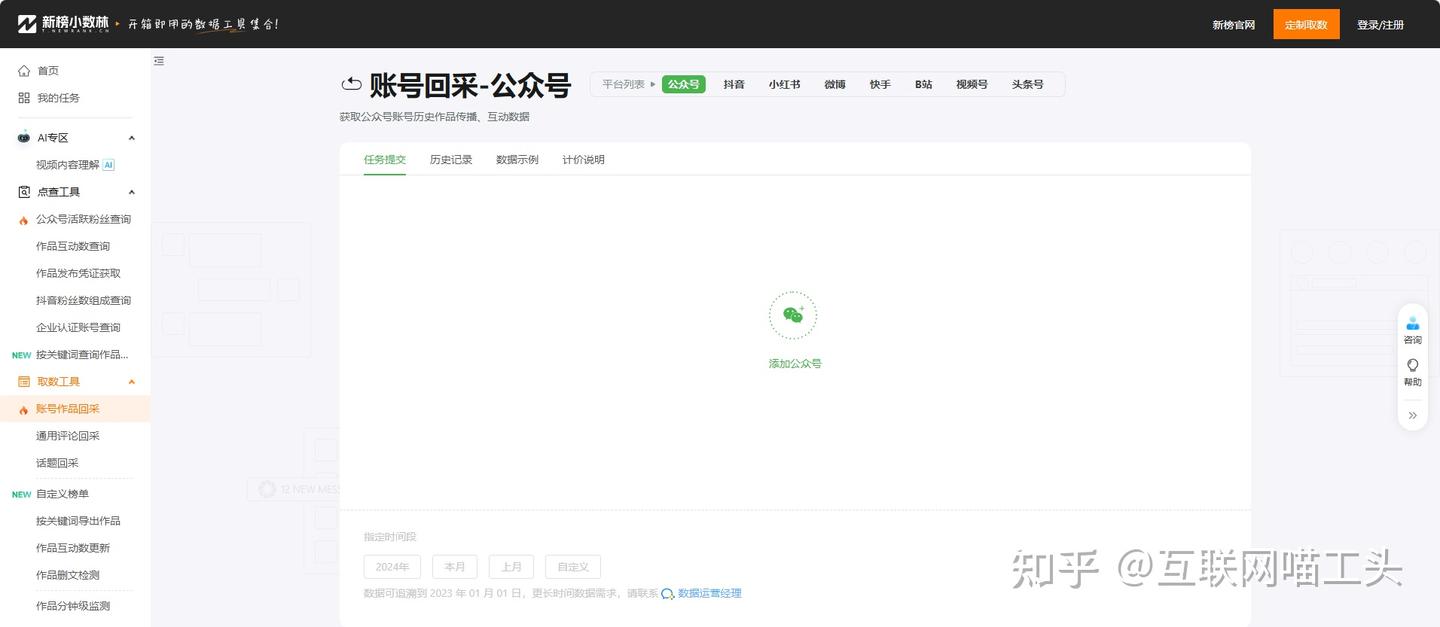Click the 咨询 customer service icon

click(1412, 323)
